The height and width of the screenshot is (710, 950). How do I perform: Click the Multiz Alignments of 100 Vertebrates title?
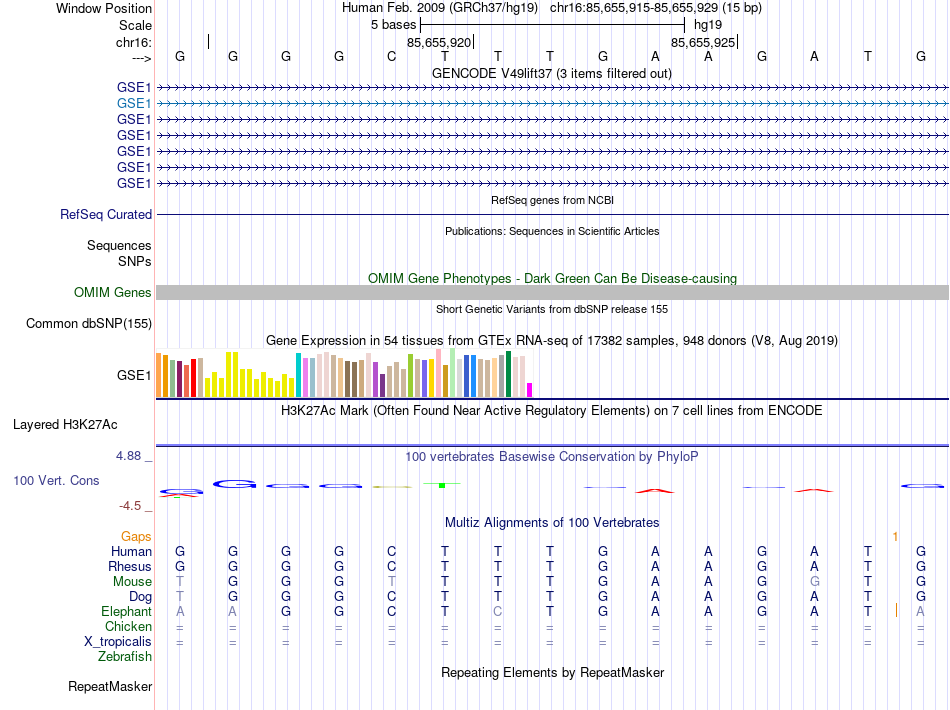point(552,523)
